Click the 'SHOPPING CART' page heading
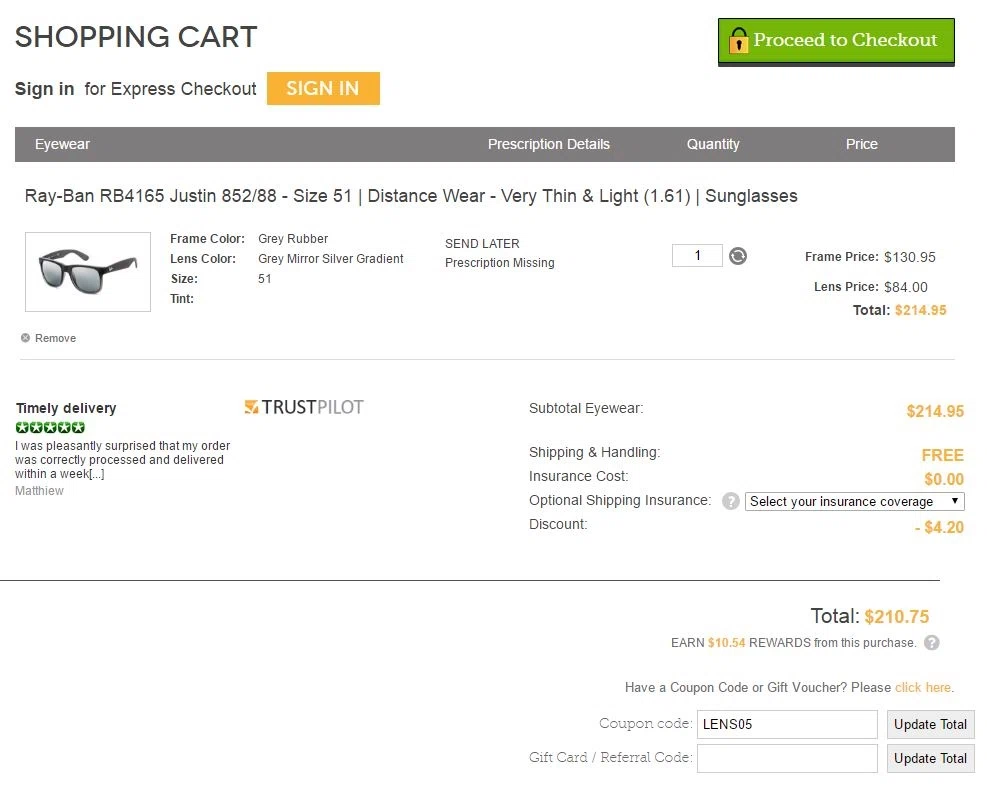987x795 pixels. (x=136, y=37)
